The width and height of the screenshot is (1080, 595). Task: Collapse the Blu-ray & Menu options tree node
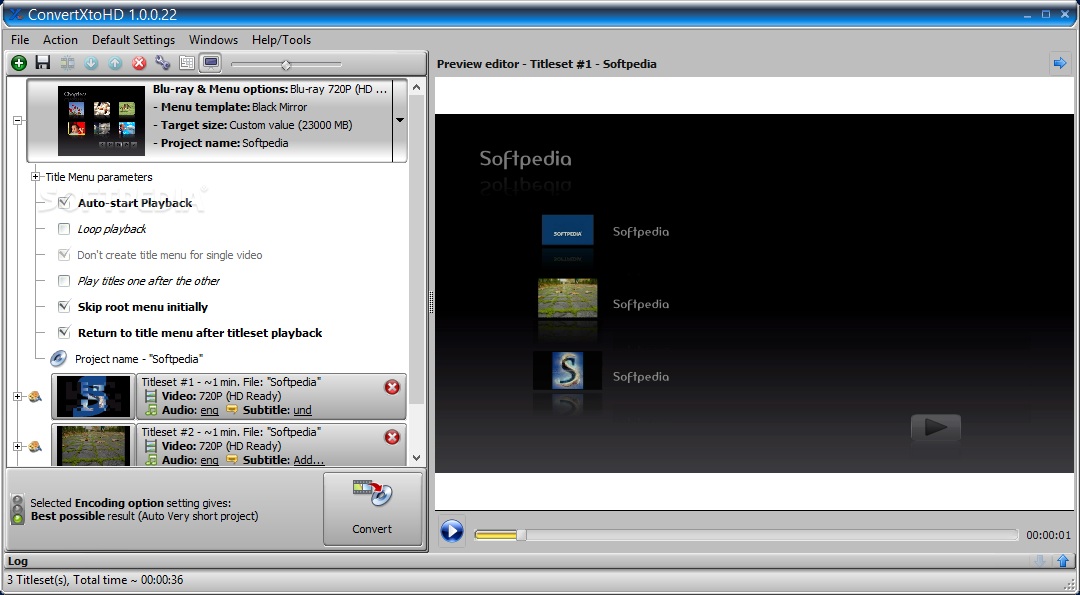pyautogui.click(x=17, y=120)
